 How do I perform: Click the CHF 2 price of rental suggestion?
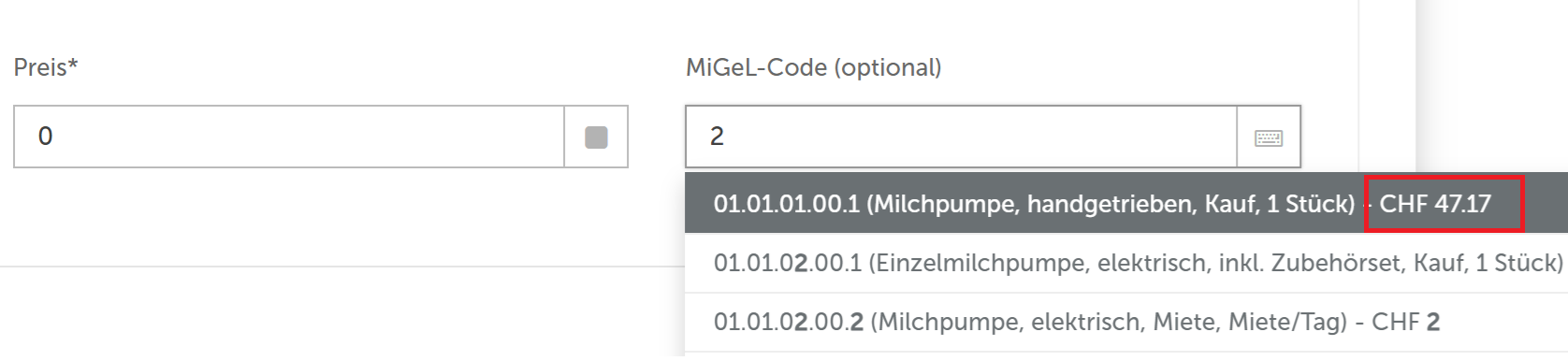tap(1405, 322)
